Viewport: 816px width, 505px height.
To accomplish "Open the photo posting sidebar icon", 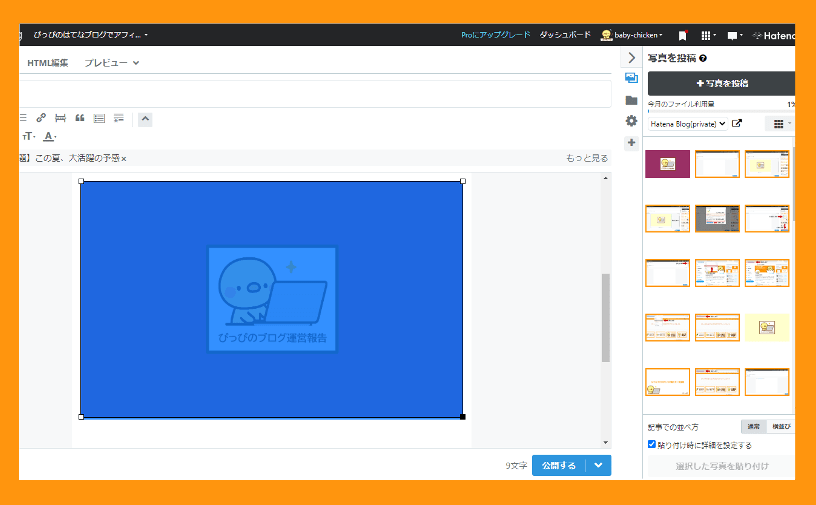I will [x=631, y=78].
